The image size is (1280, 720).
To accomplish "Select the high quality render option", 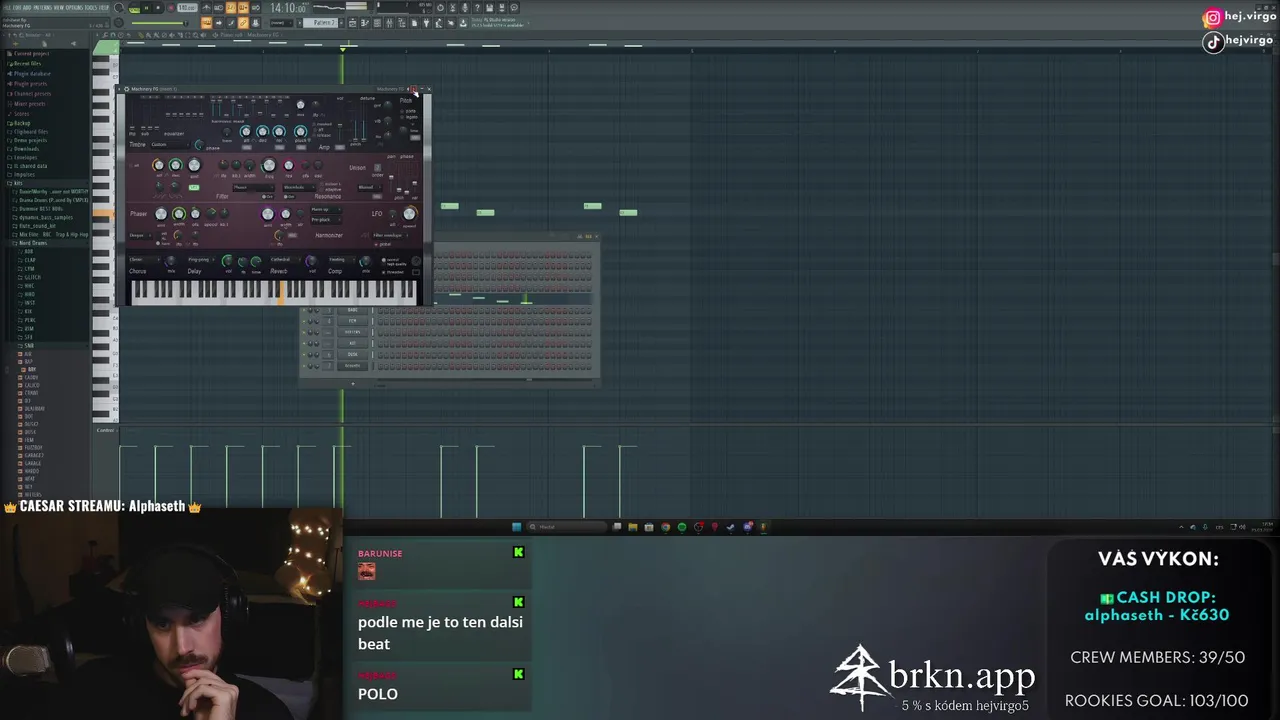I will pyautogui.click(x=396, y=264).
